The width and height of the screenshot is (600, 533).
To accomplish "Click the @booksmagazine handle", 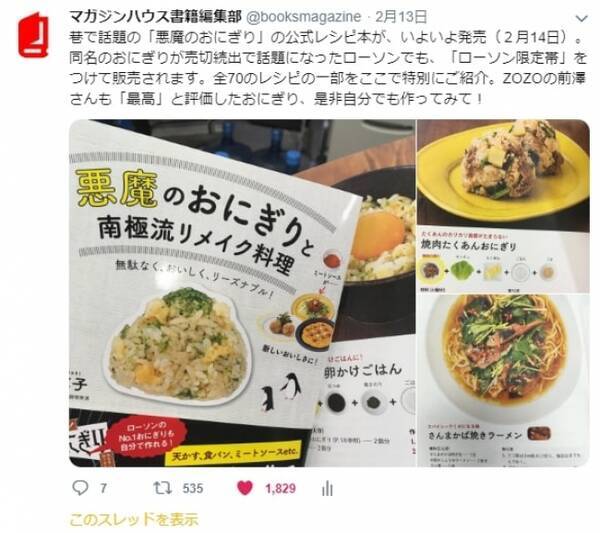I will (x=303, y=17).
